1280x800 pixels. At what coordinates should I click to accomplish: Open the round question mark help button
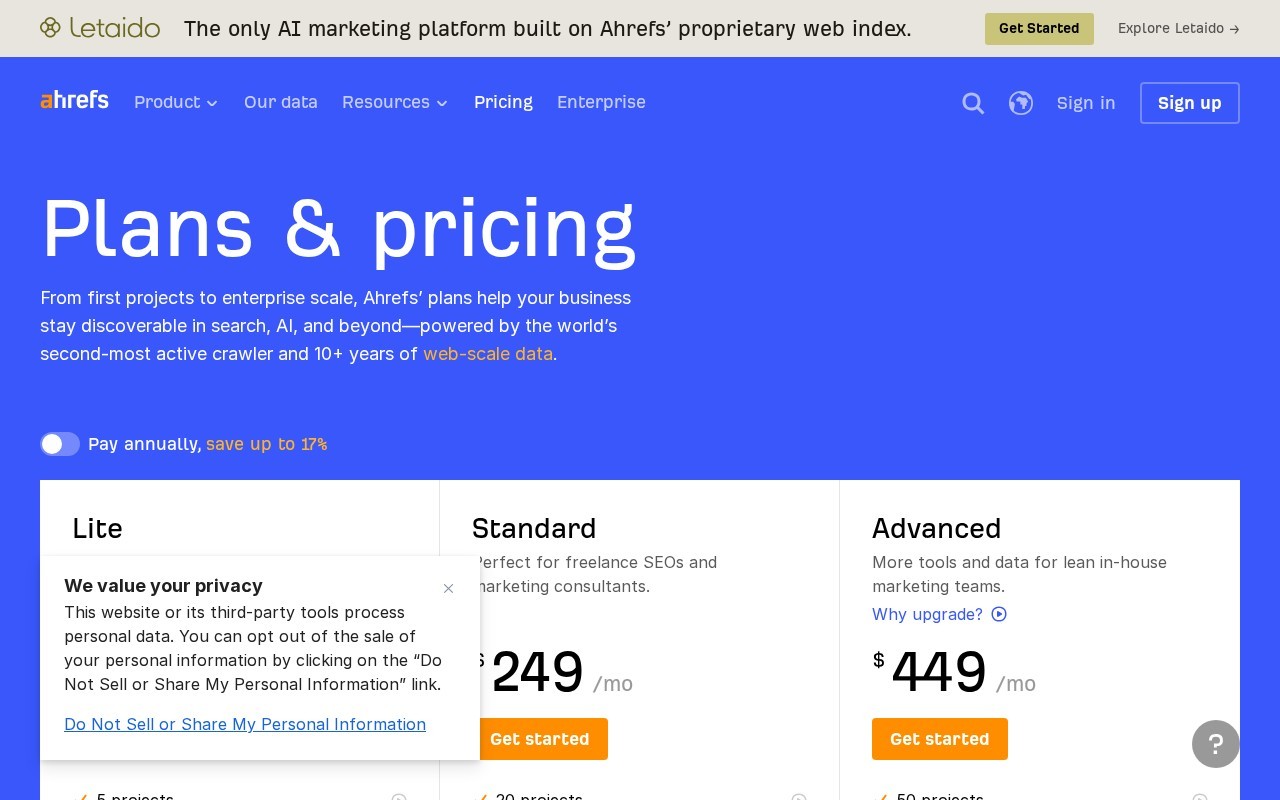(x=1216, y=744)
